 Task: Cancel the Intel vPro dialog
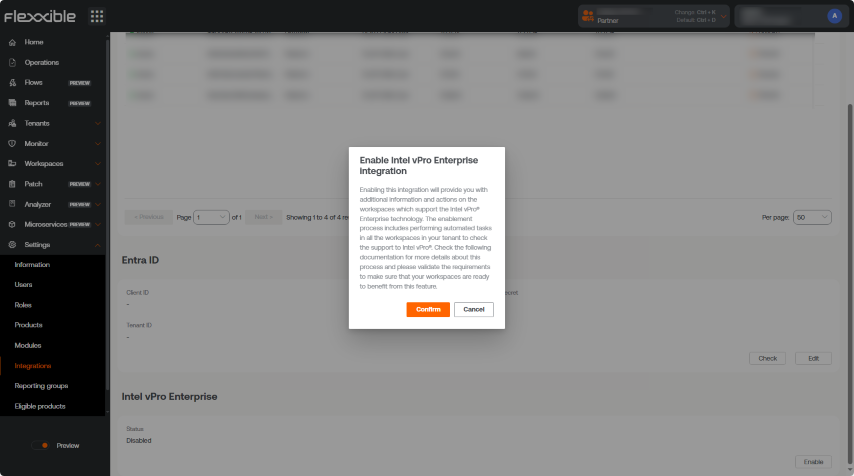[x=474, y=309]
